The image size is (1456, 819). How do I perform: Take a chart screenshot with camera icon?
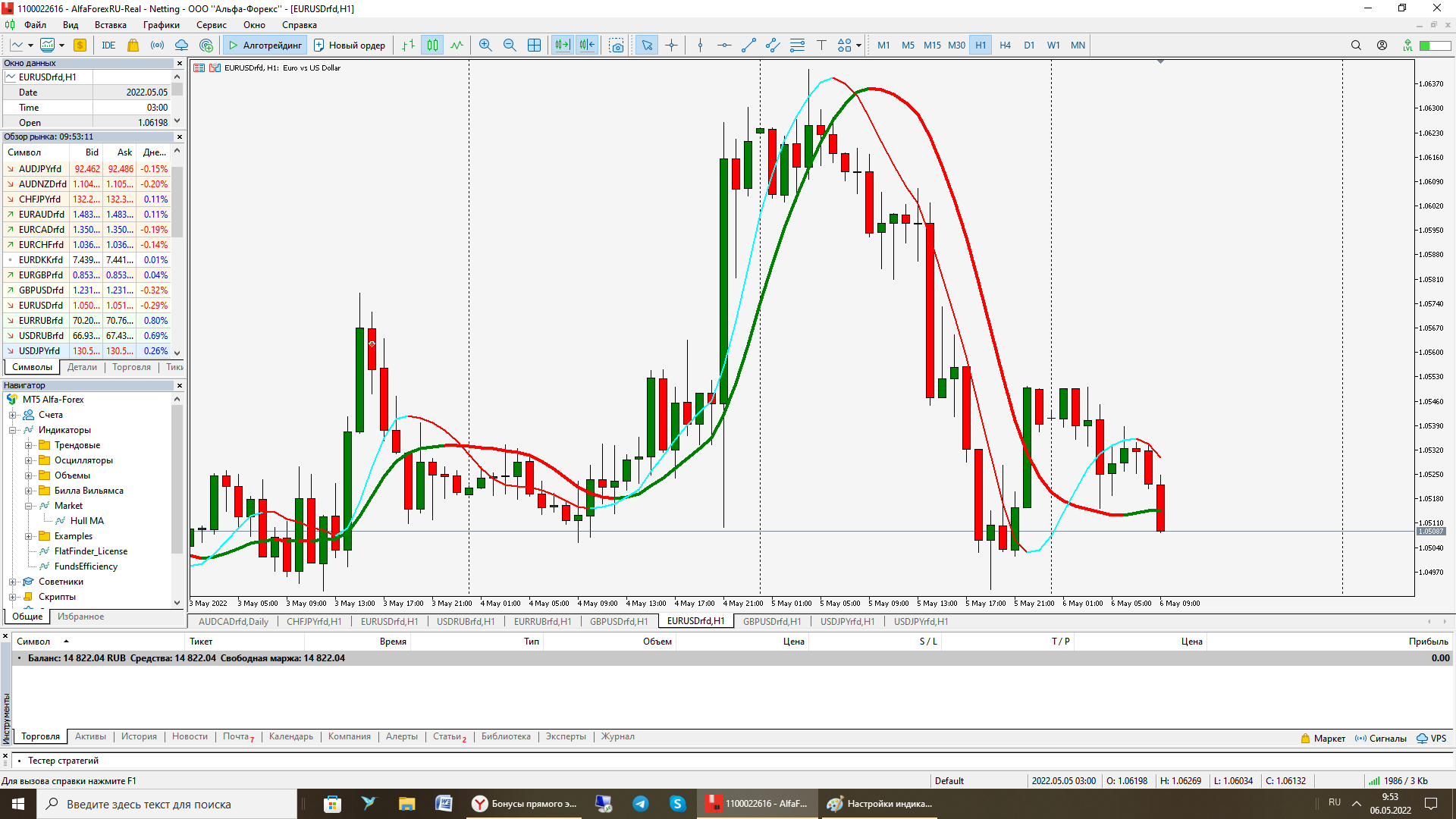click(617, 45)
